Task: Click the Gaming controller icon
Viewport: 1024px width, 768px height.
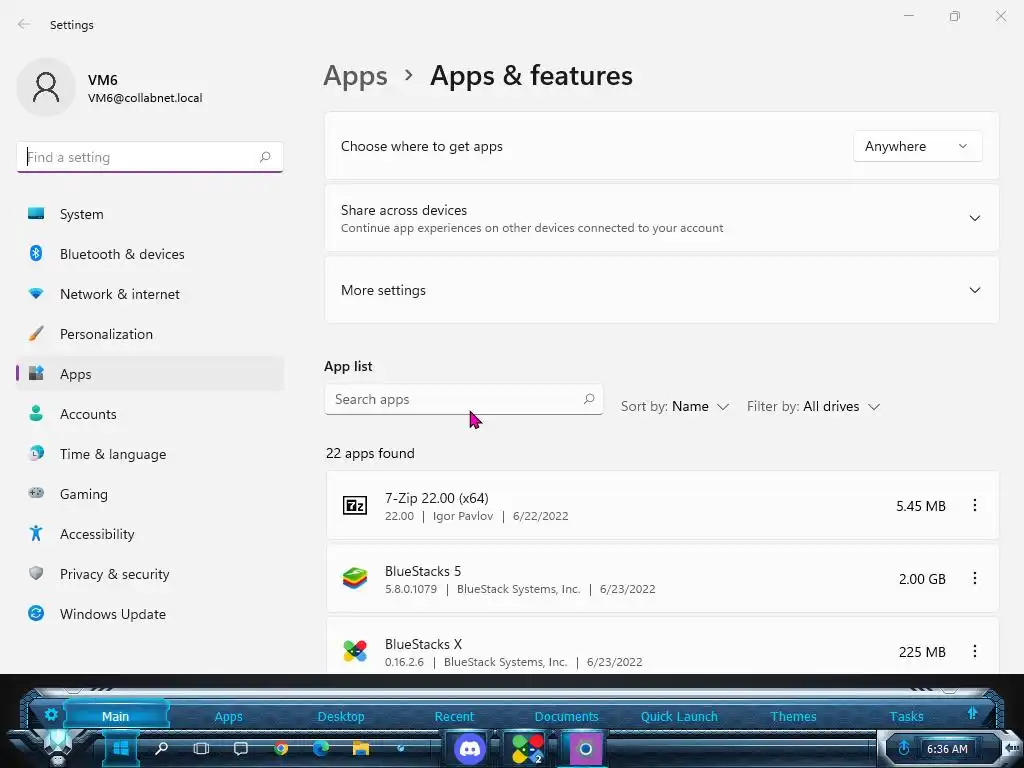Action: point(36,493)
